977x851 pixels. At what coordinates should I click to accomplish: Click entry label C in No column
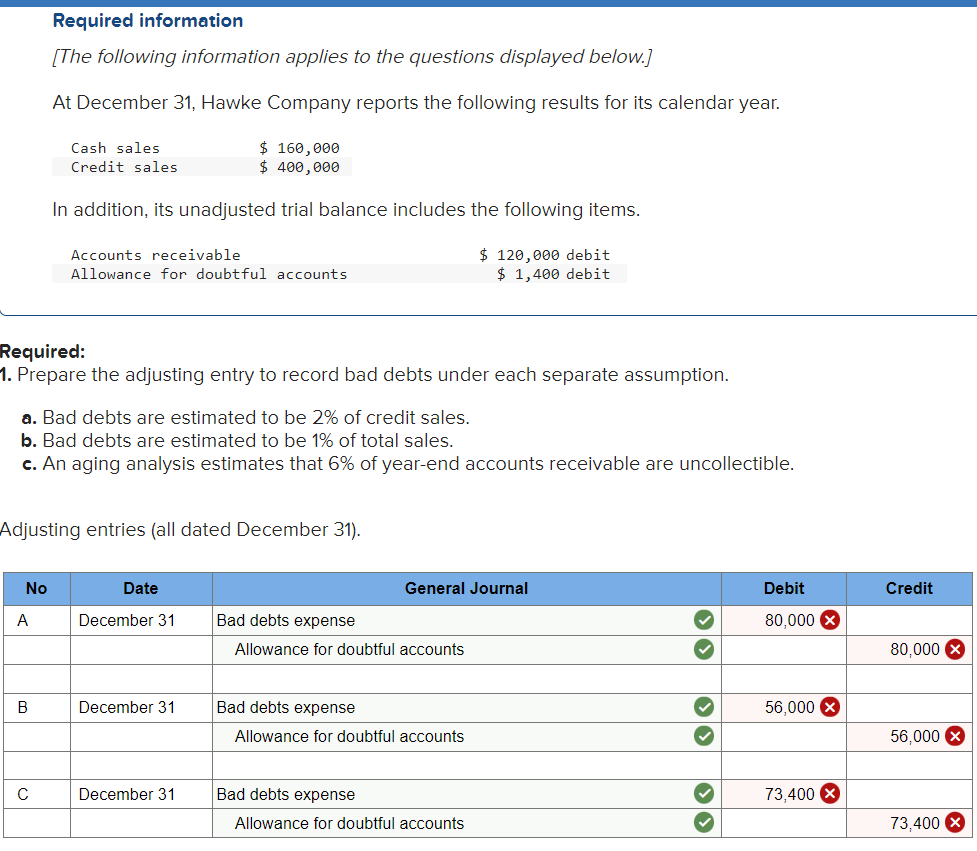click(22, 794)
